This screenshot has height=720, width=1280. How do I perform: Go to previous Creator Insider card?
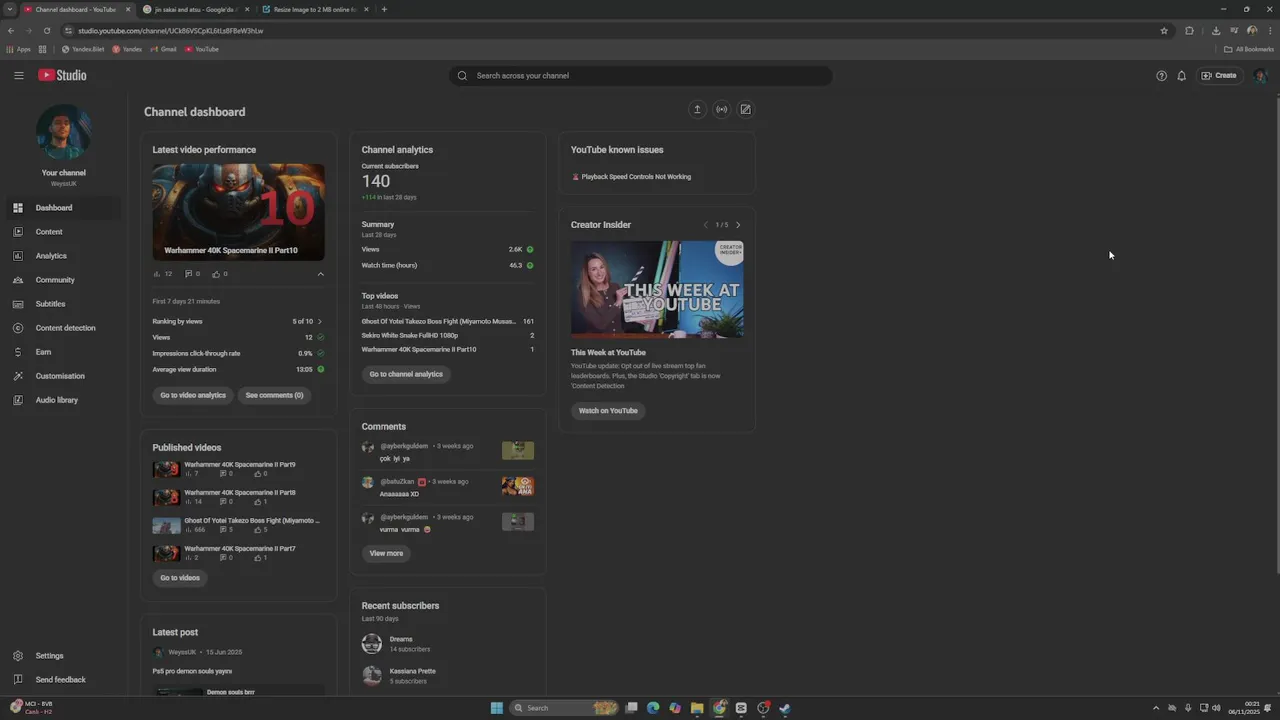click(705, 225)
